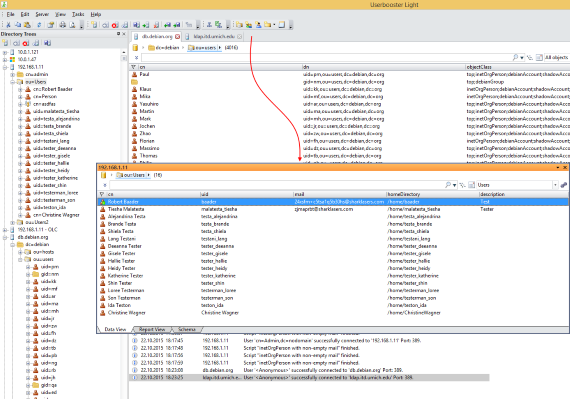Click the New Server icon in the main toolbar

point(94,25)
